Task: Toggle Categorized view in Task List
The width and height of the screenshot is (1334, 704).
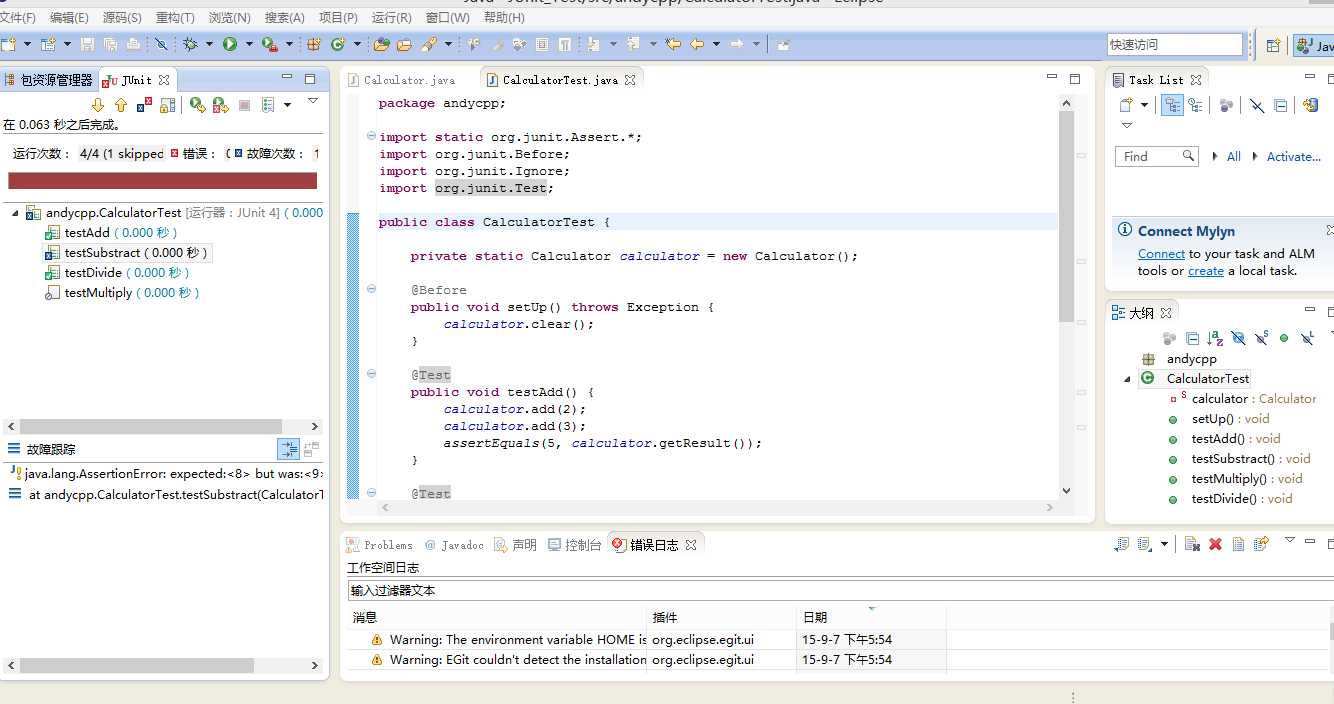Action: tap(1174, 105)
